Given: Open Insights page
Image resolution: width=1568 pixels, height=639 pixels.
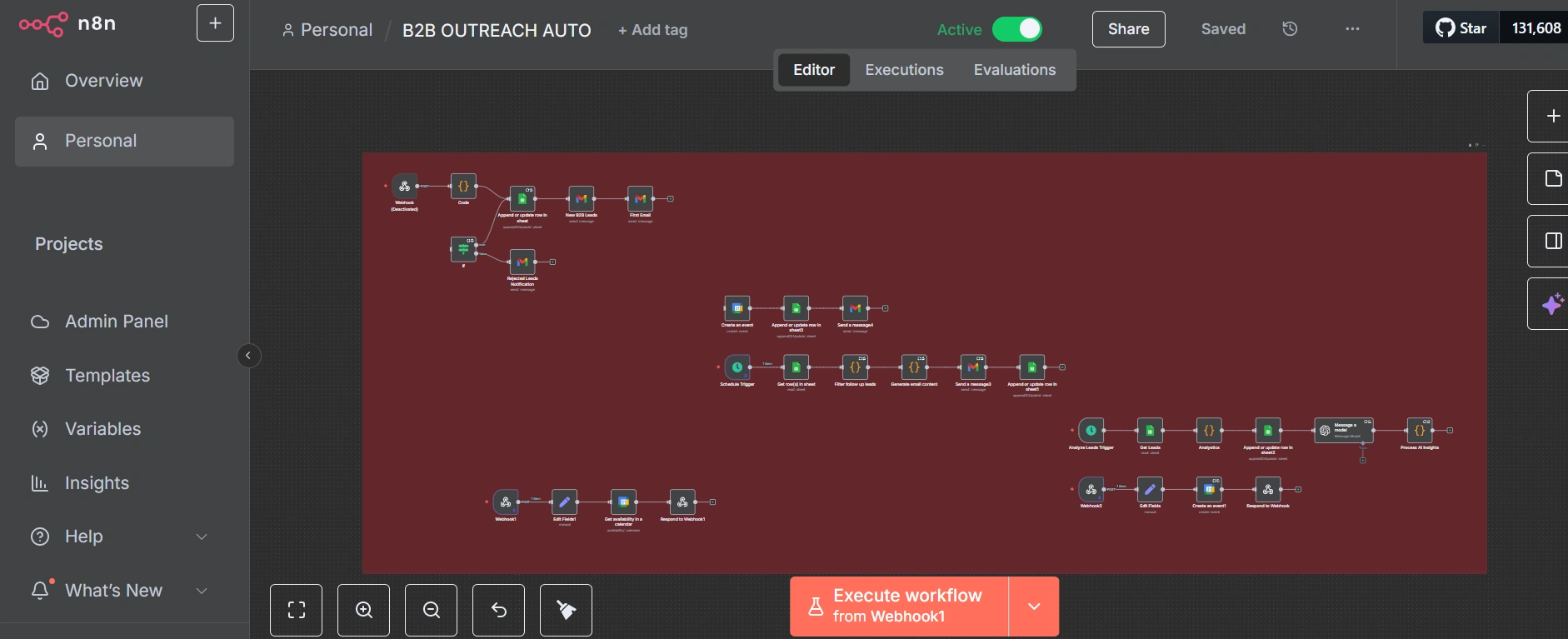Looking at the screenshot, I should [124, 483].
